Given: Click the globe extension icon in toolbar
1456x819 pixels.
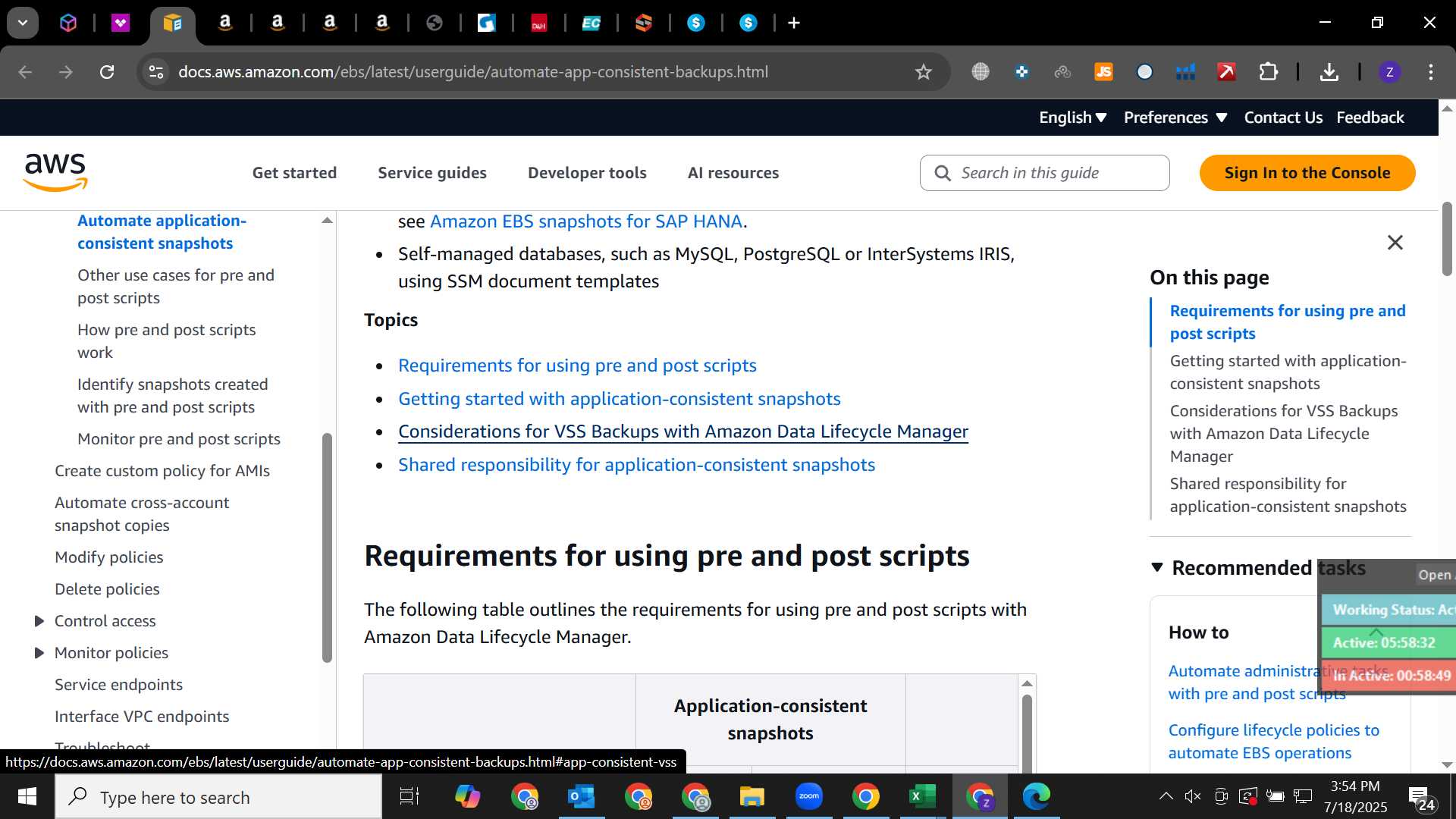Looking at the screenshot, I should click(x=981, y=72).
